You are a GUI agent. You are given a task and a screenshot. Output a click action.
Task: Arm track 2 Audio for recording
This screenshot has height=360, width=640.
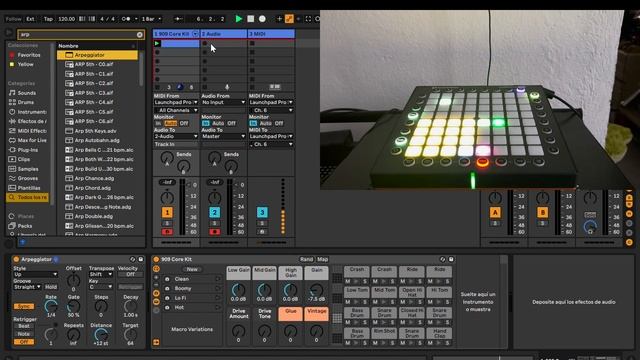pos(214,232)
